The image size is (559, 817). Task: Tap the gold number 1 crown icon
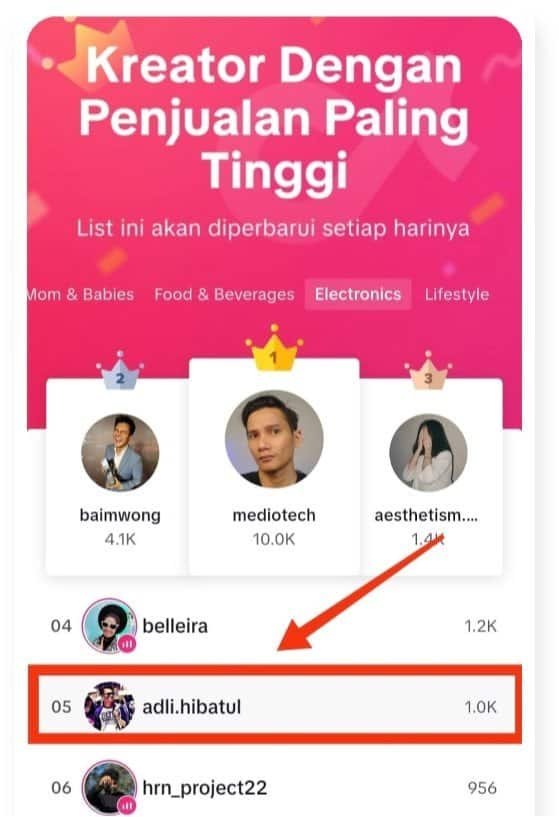pos(274,348)
